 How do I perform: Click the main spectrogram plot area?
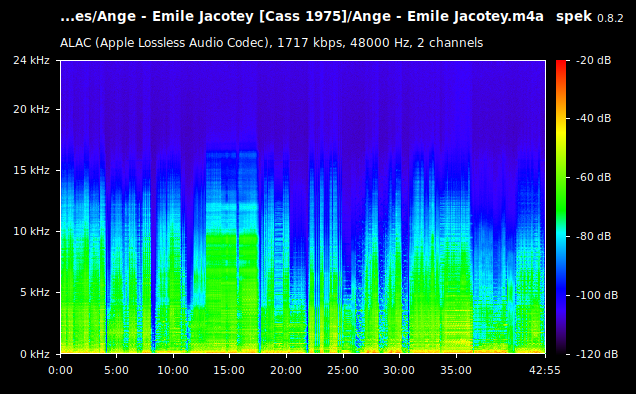pyautogui.click(x=303, y=207)
